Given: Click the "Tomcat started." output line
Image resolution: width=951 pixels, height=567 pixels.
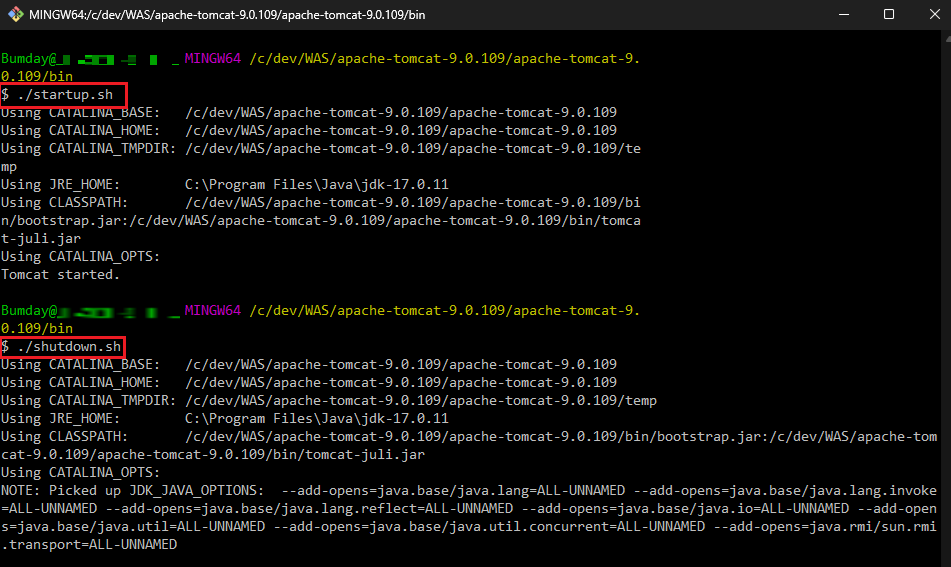Looking at the screenshot, I should 60,275.
